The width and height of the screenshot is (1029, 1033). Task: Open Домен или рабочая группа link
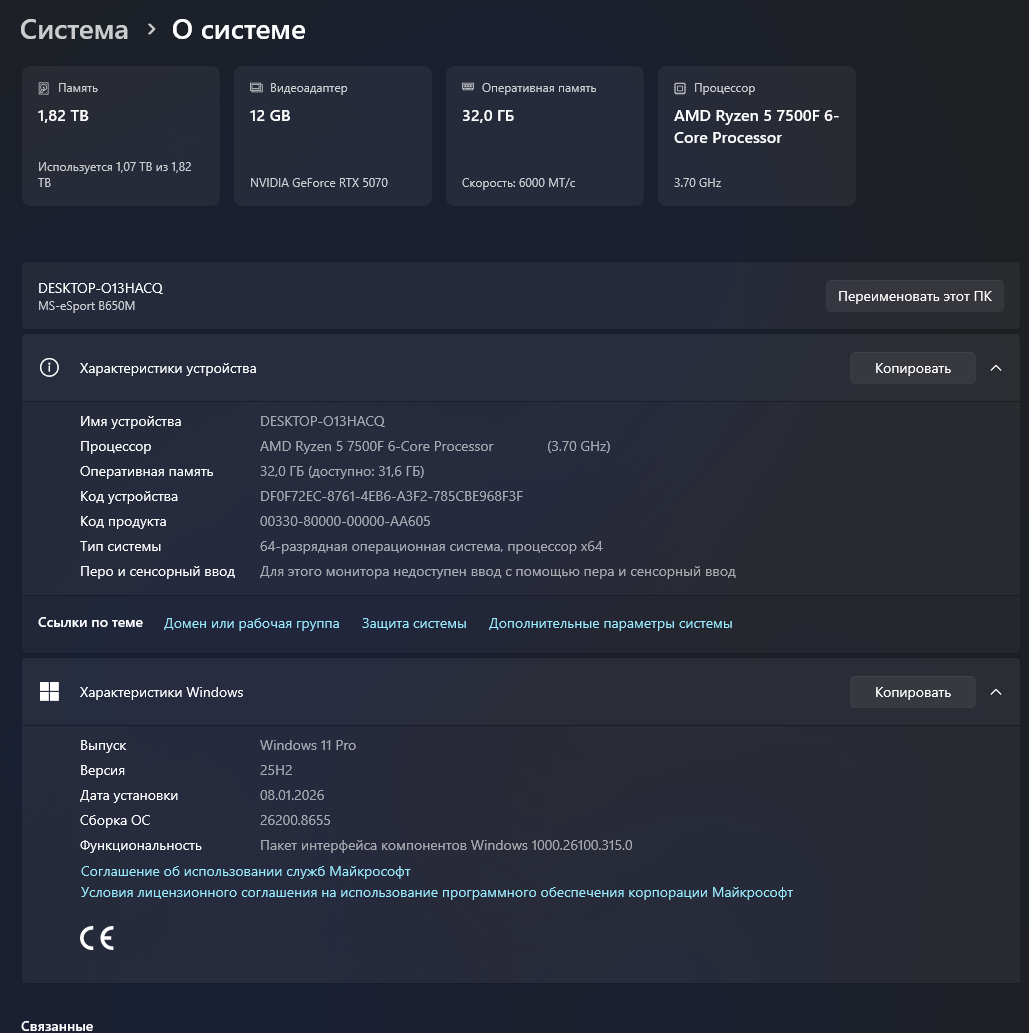pyautogui.click(x=252, y=623)
